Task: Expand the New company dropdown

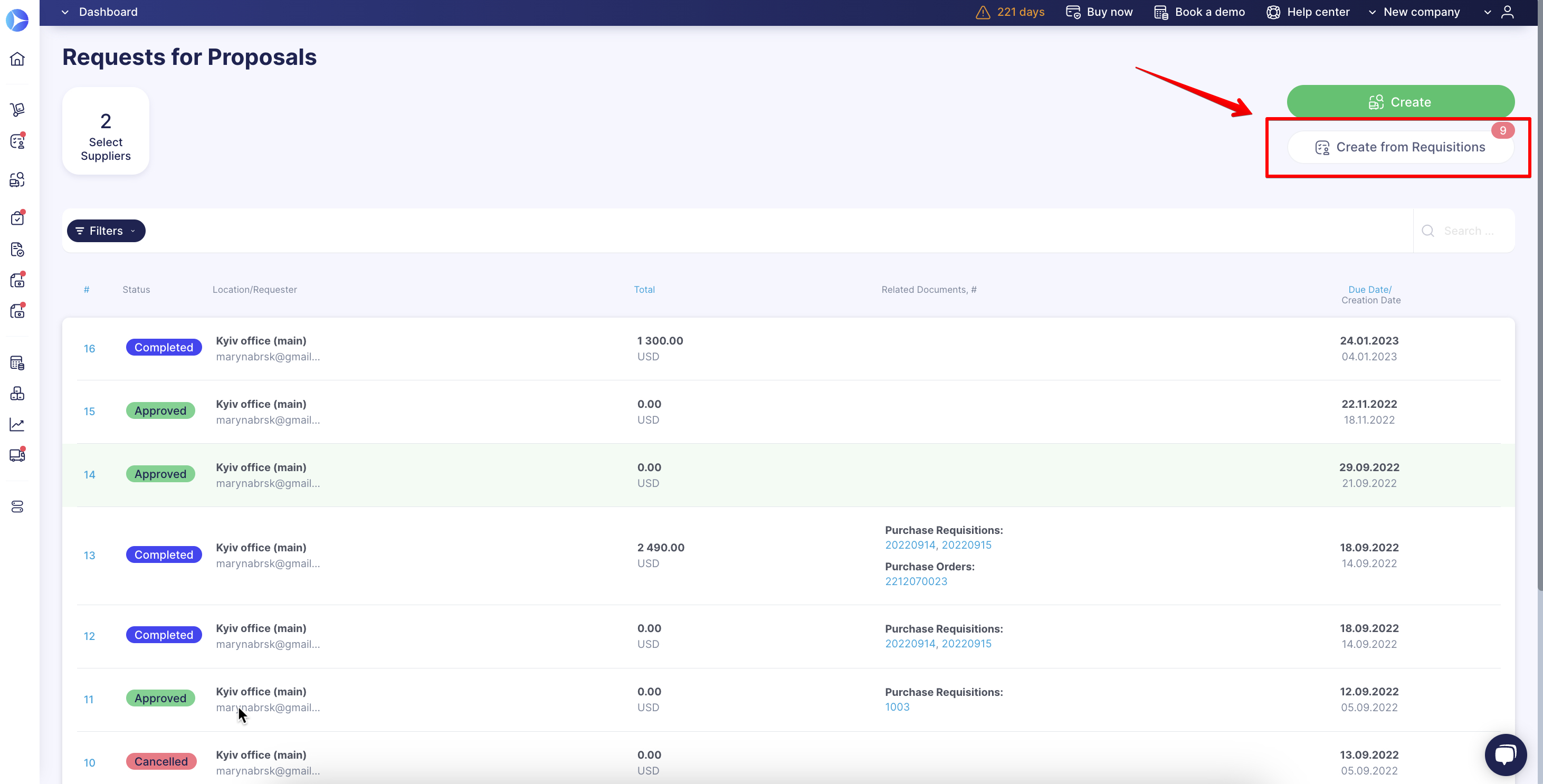Action: point(1421,12)
